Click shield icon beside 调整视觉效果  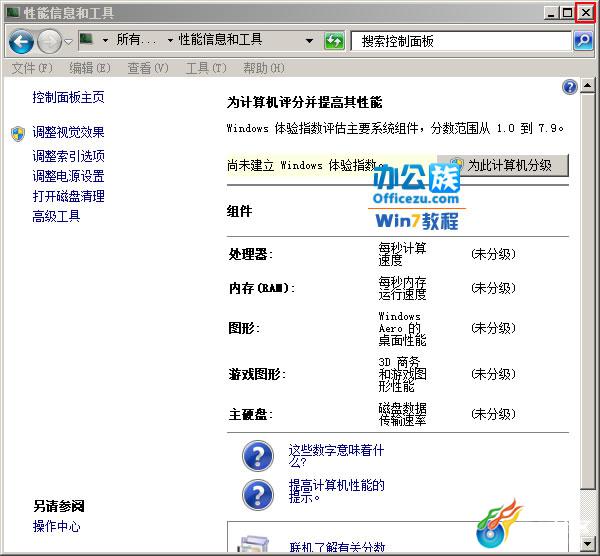[18, 134]
